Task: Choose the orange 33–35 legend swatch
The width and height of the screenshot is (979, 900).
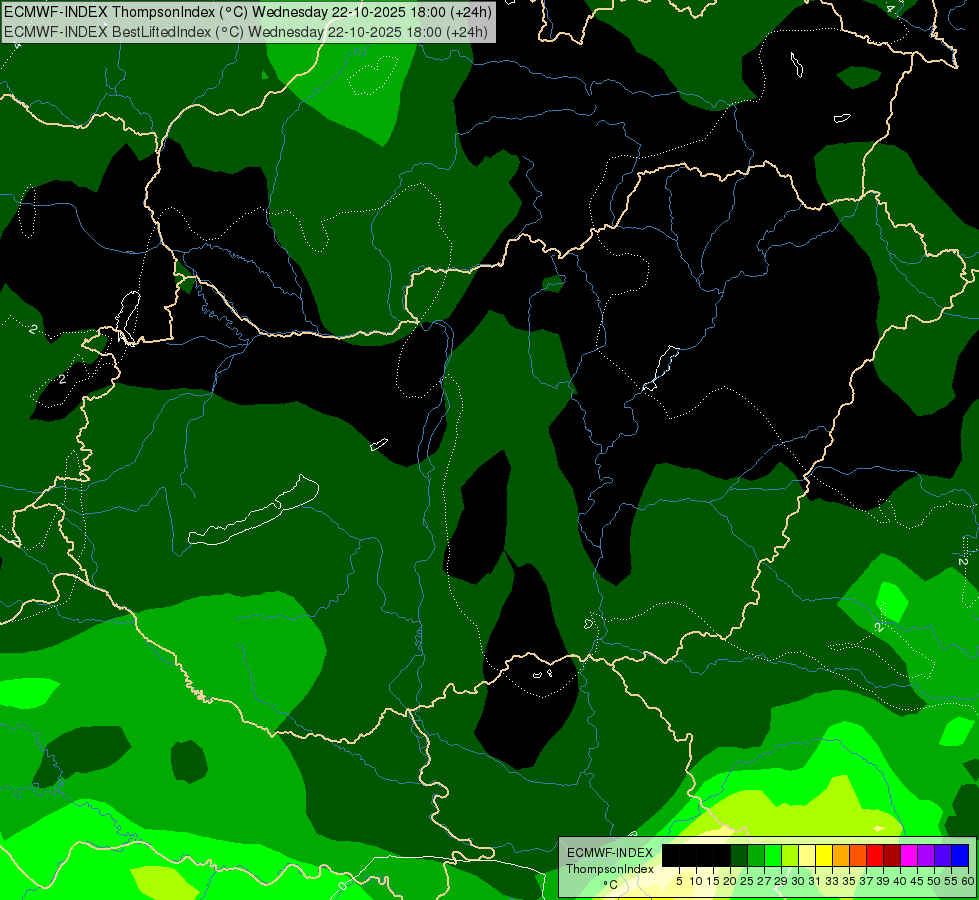Action: 841,855
